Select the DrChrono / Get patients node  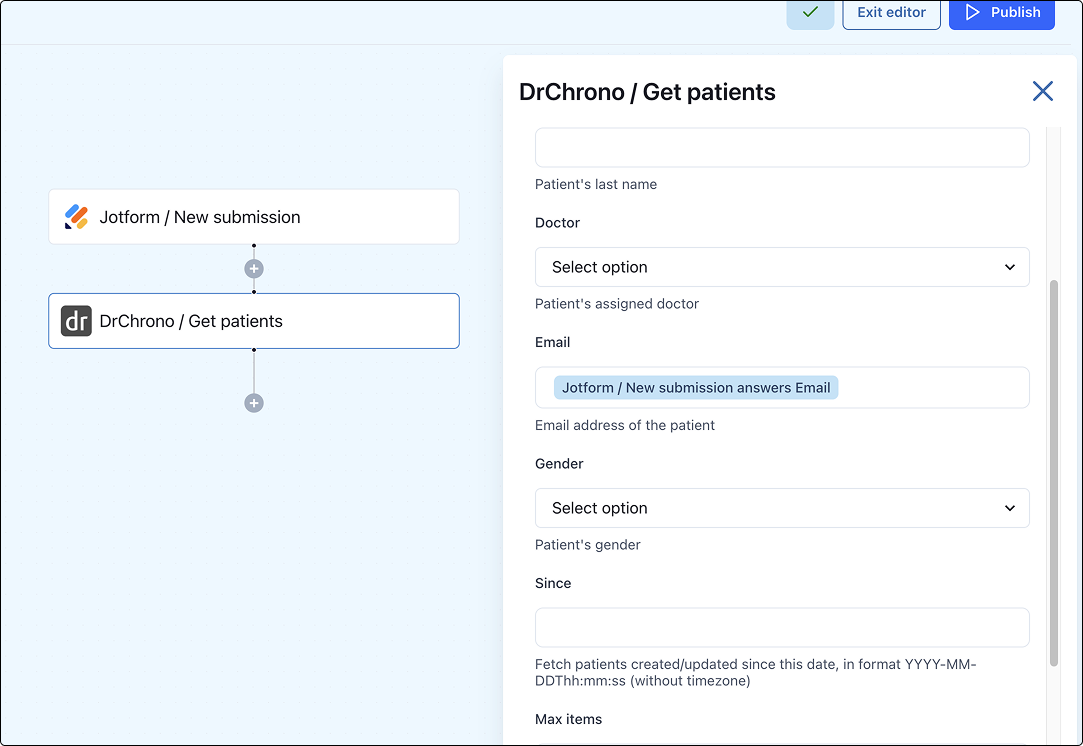point(254,321)
